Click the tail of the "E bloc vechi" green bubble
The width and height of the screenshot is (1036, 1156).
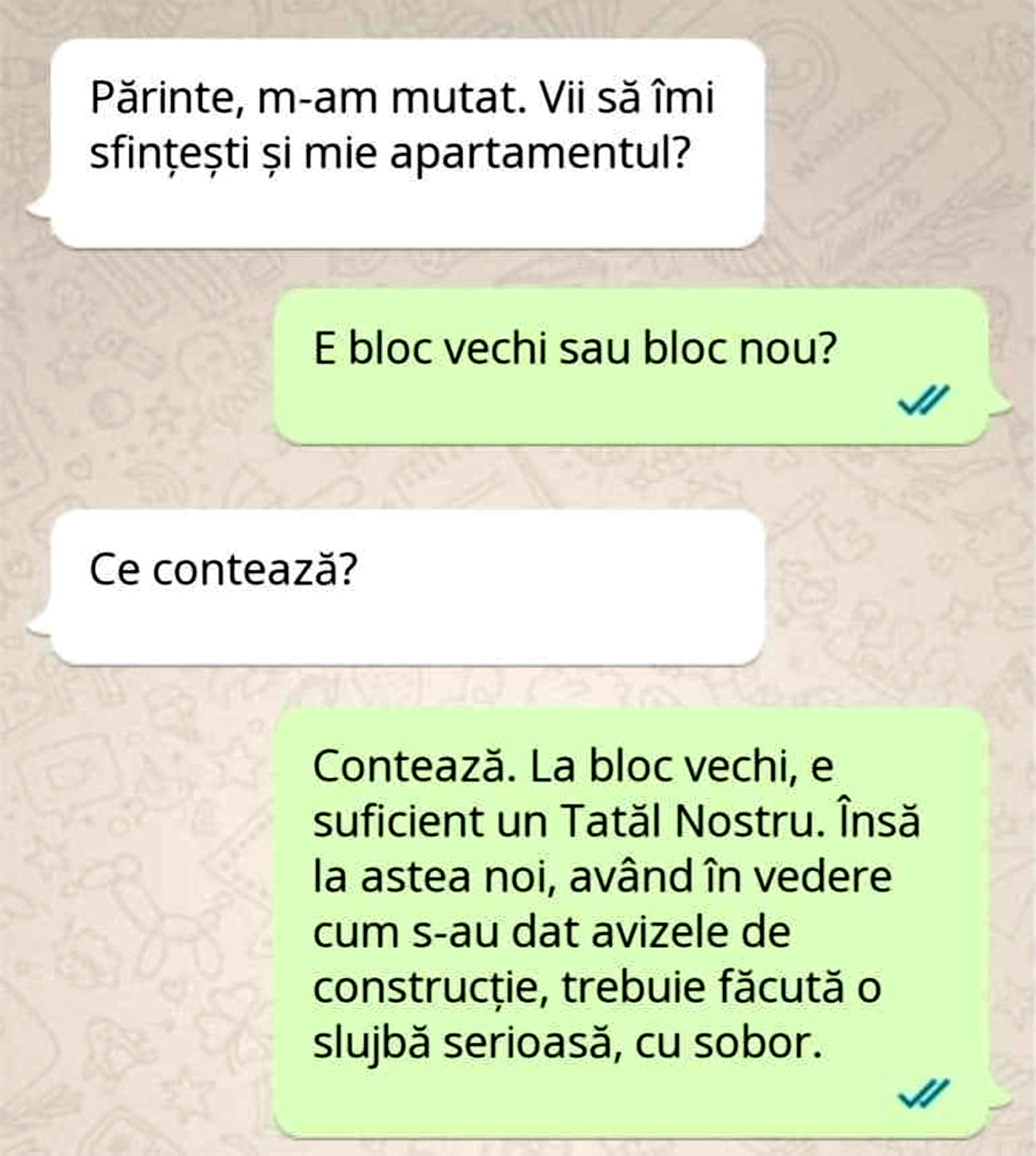click(1000, 405)
